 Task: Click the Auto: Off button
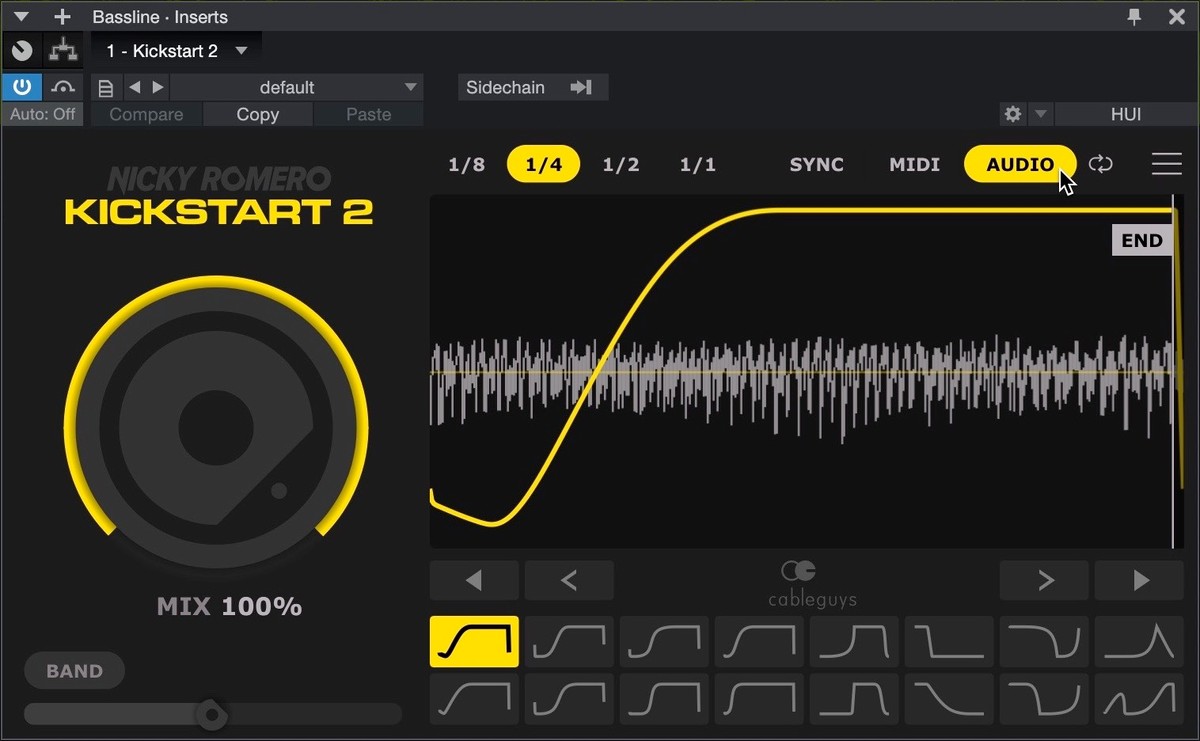43,114
